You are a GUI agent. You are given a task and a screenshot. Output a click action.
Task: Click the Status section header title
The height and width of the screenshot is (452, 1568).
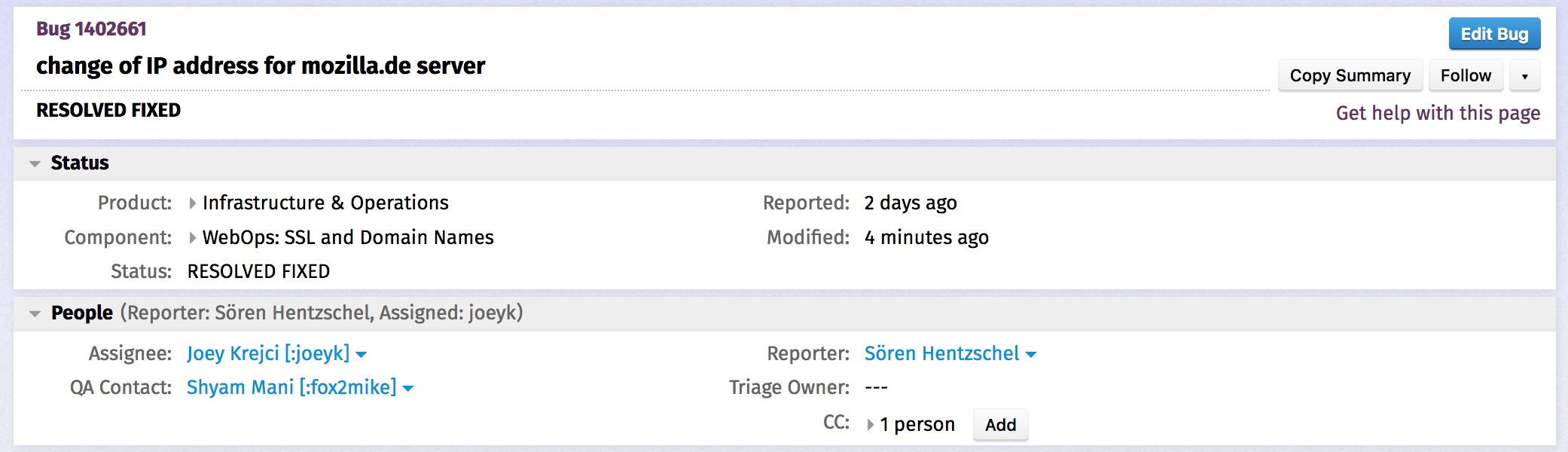point(80,163)
